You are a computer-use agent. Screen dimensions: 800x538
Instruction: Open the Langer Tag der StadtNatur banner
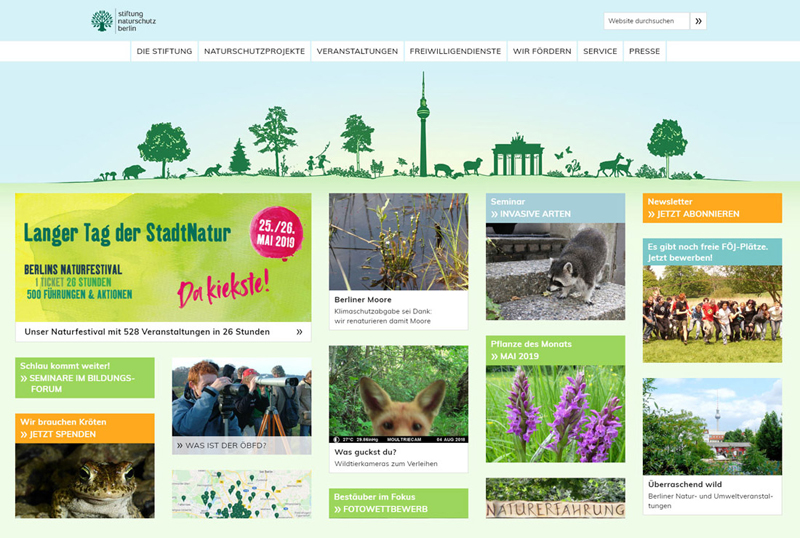pos(163,257)
